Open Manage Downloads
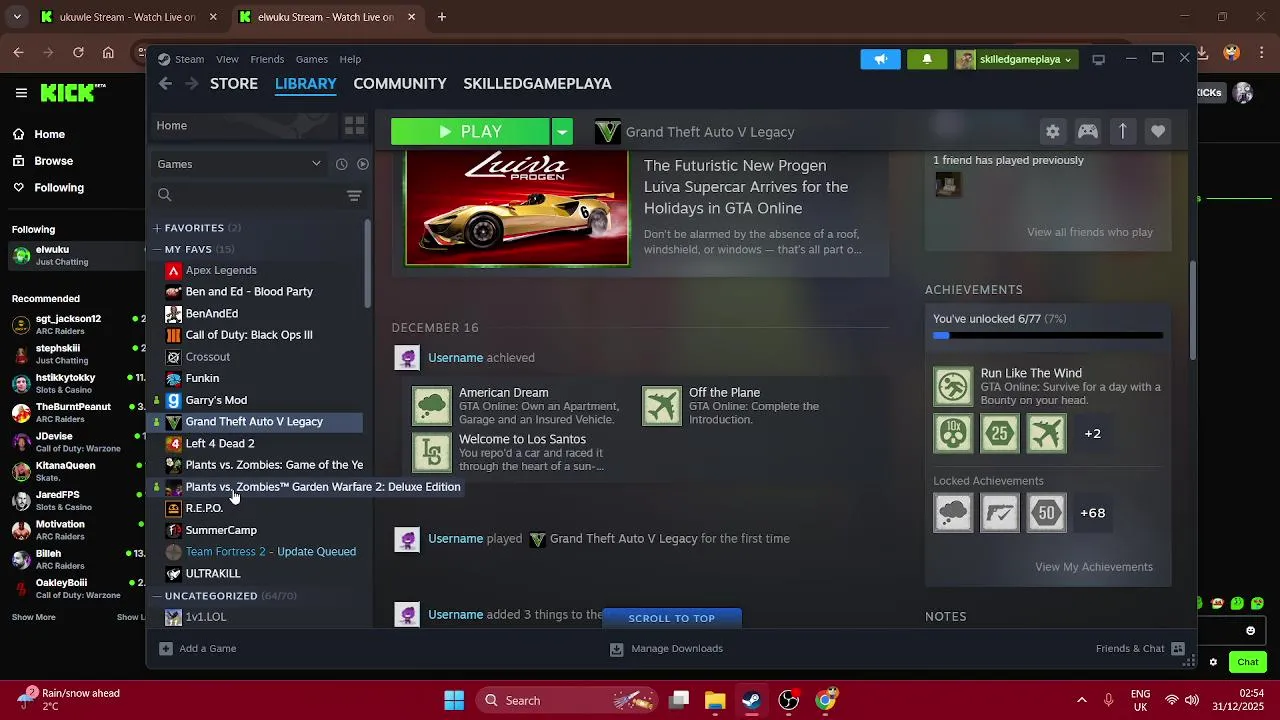The height and width of the screenshot is (720, 1280). 667,648
